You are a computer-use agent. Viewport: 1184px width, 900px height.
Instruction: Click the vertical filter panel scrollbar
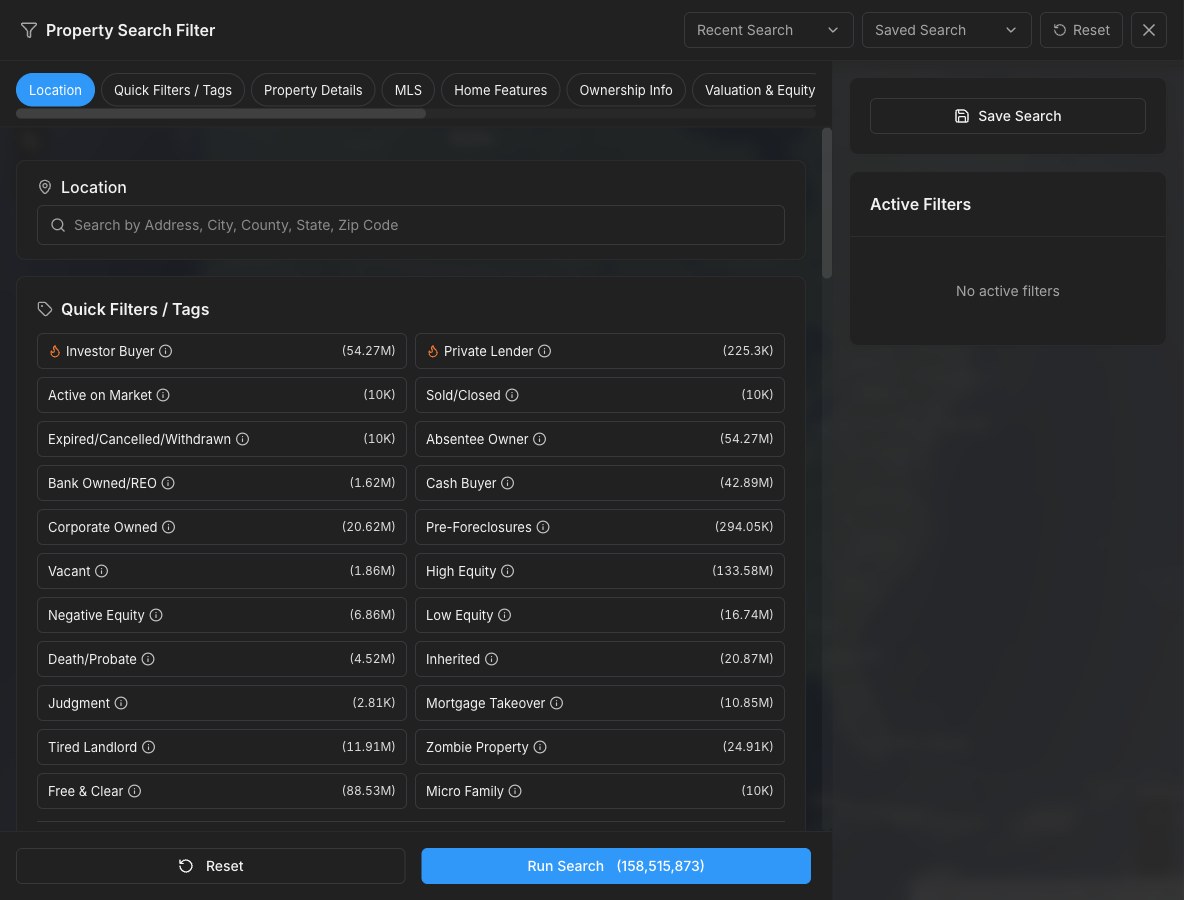coord(827,203)
